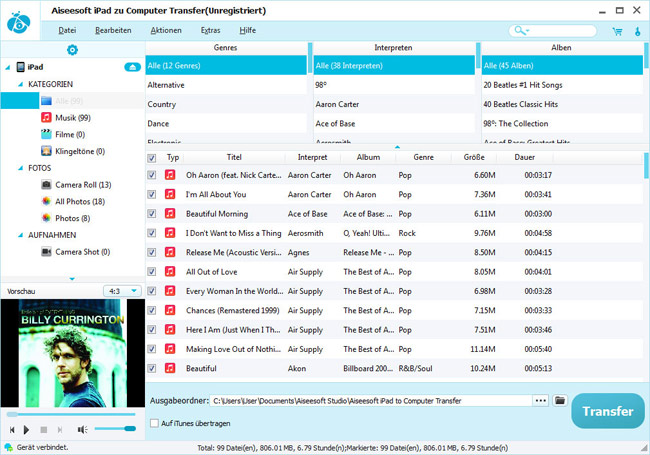650x455 pixels.
Task: Open the search options dropdown arrow
Action: [527, 31]
